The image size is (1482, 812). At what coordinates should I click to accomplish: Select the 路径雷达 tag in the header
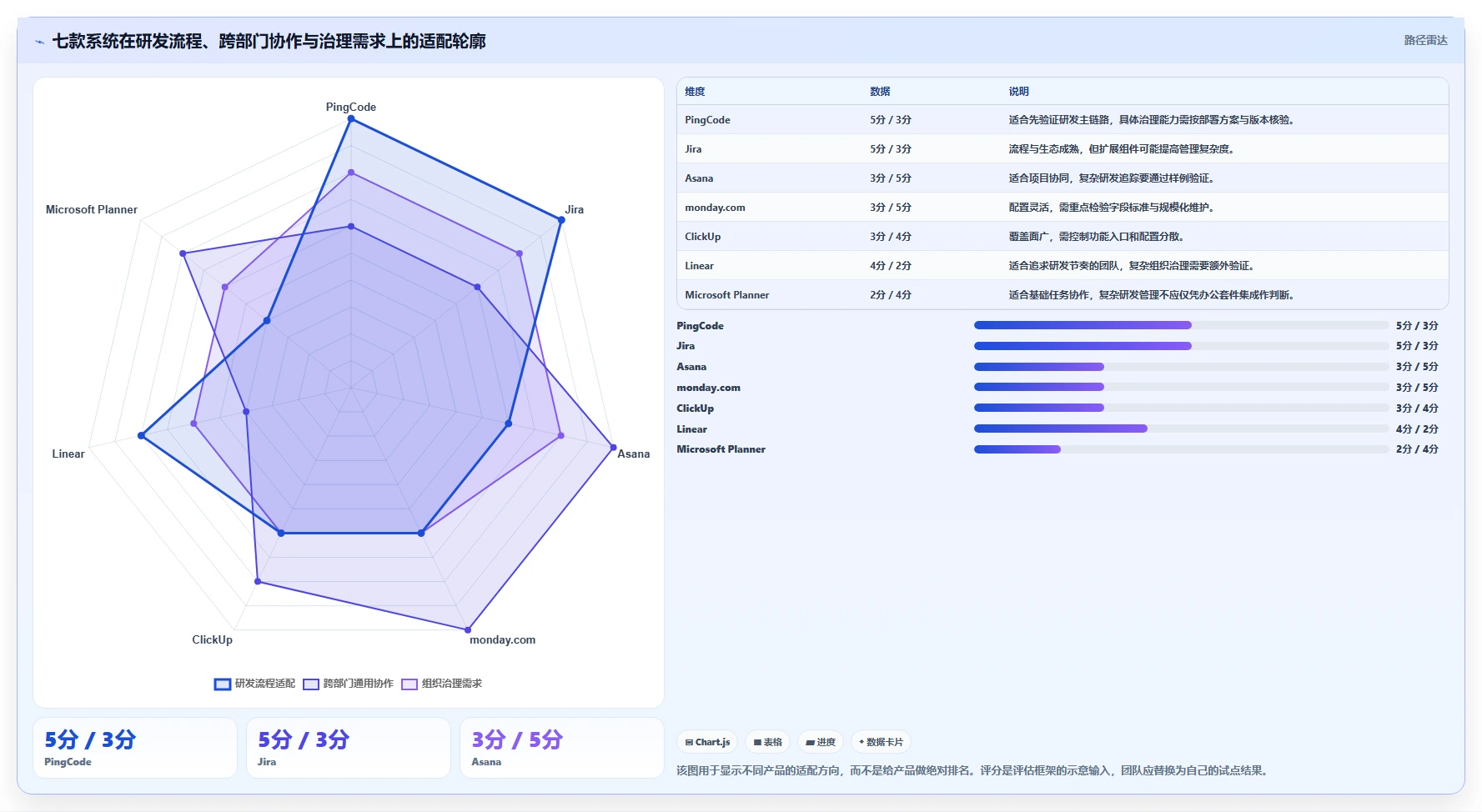click(x=1425, y=40)
